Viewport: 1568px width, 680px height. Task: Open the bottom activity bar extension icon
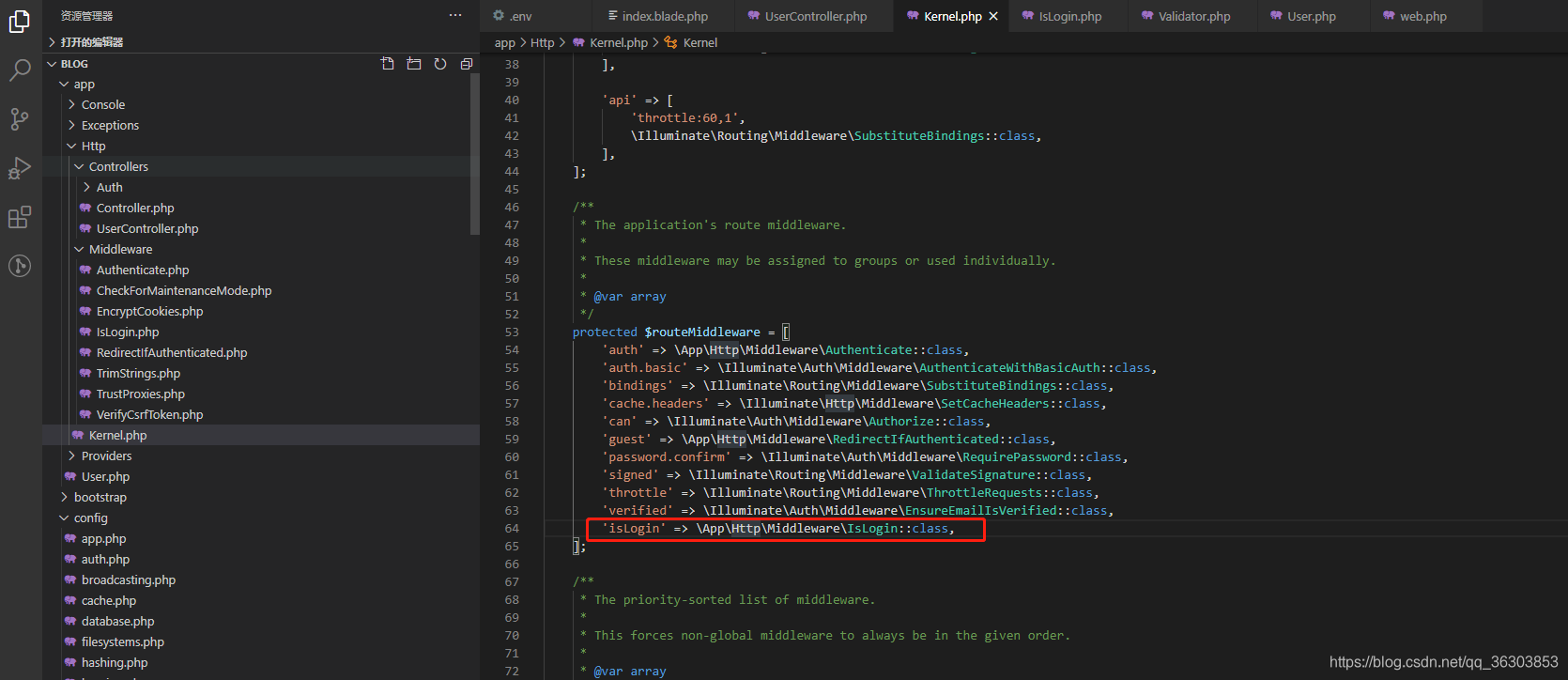20,266
